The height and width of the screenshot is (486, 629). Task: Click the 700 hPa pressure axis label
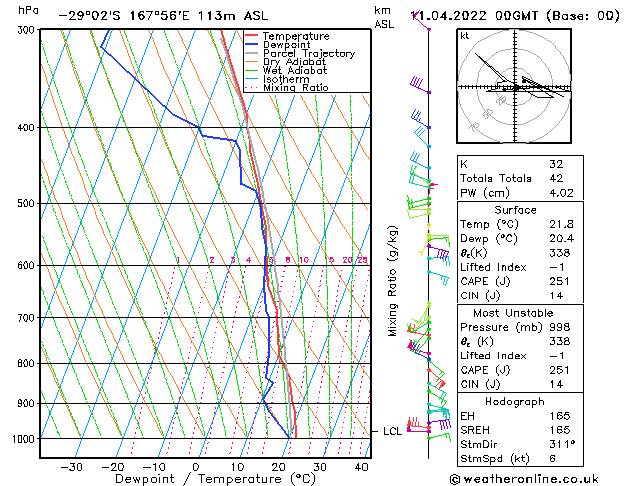click(x=28, y=317)
